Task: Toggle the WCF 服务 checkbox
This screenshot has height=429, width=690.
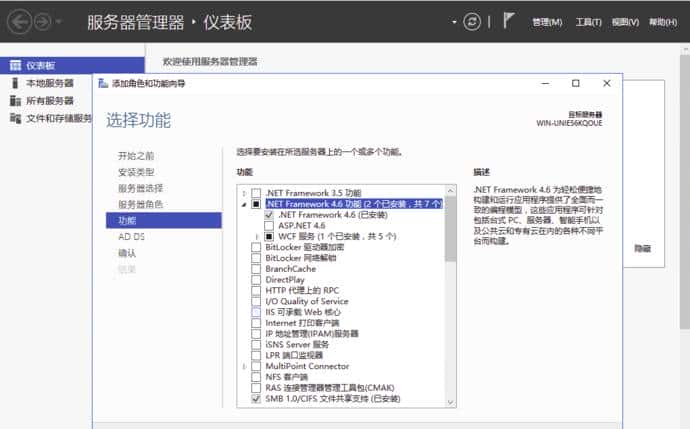Action: tap(269, 237)
